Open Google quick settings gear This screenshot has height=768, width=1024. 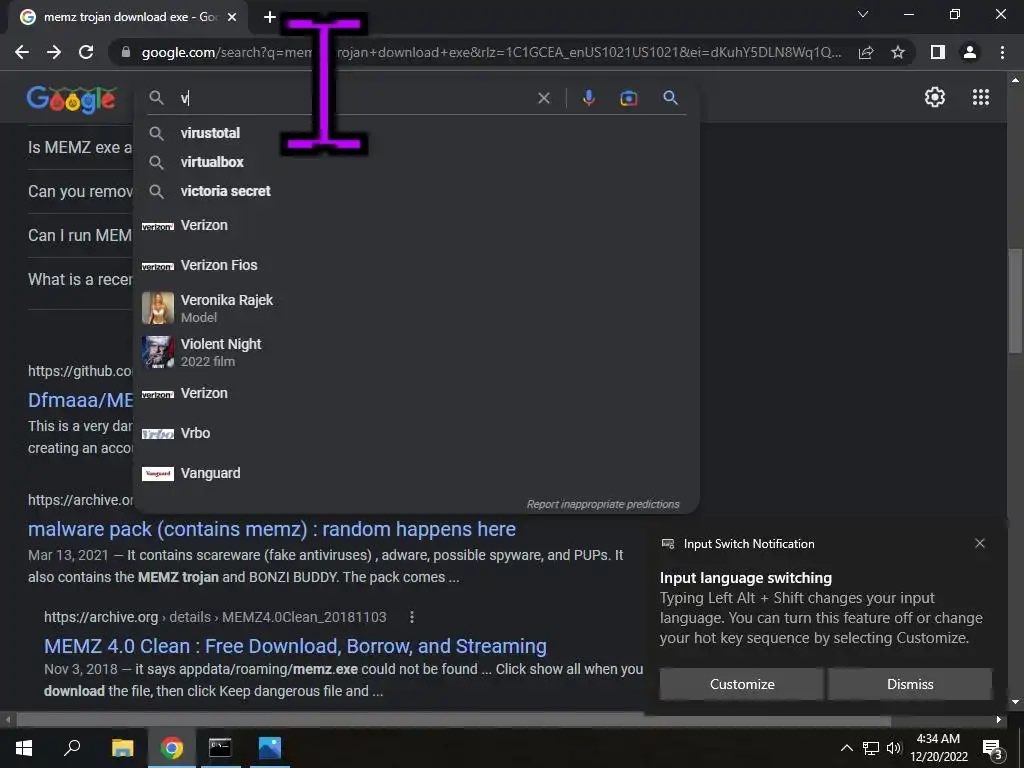tap(935, 97)
